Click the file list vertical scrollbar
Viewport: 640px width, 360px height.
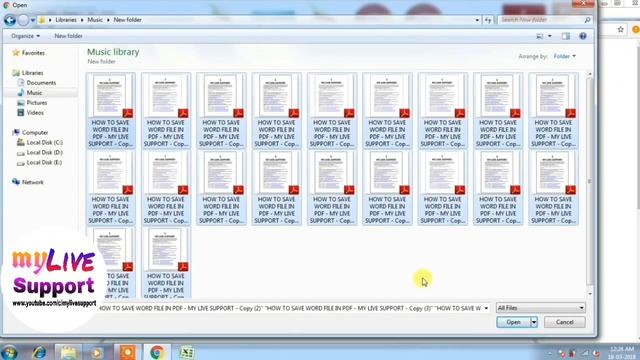[590, 182]
